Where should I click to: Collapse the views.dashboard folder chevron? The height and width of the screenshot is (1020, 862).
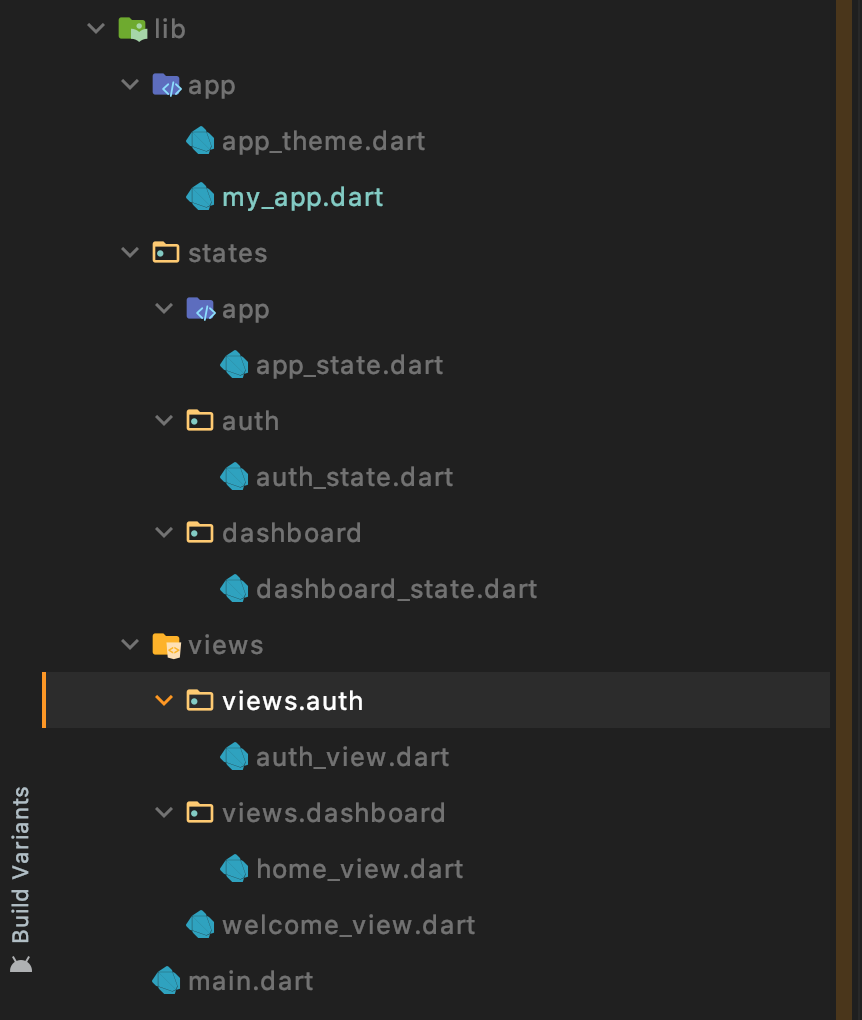[164, 813]
